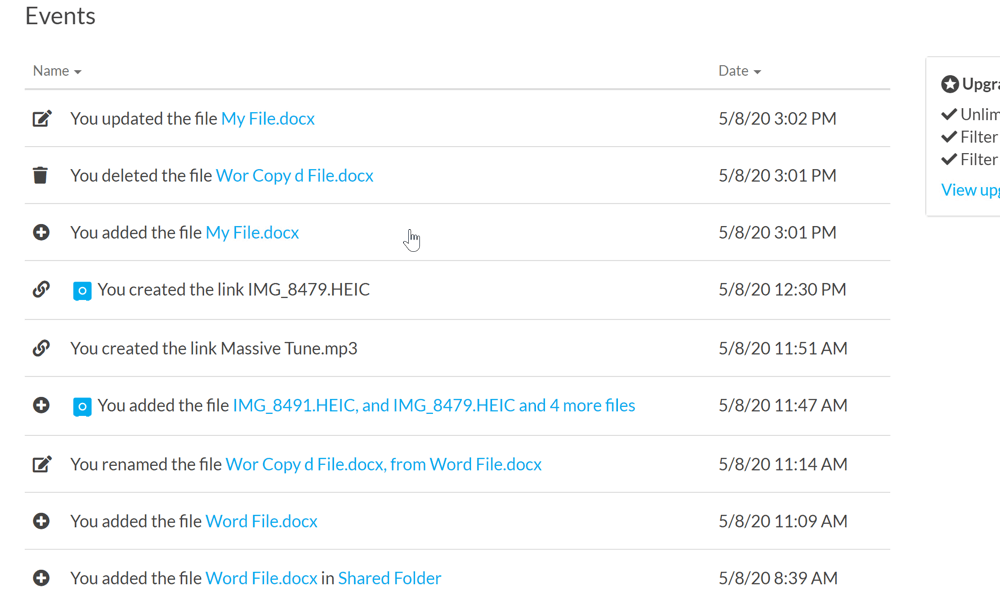Open the Date column sort dropdown

point(740,71)
